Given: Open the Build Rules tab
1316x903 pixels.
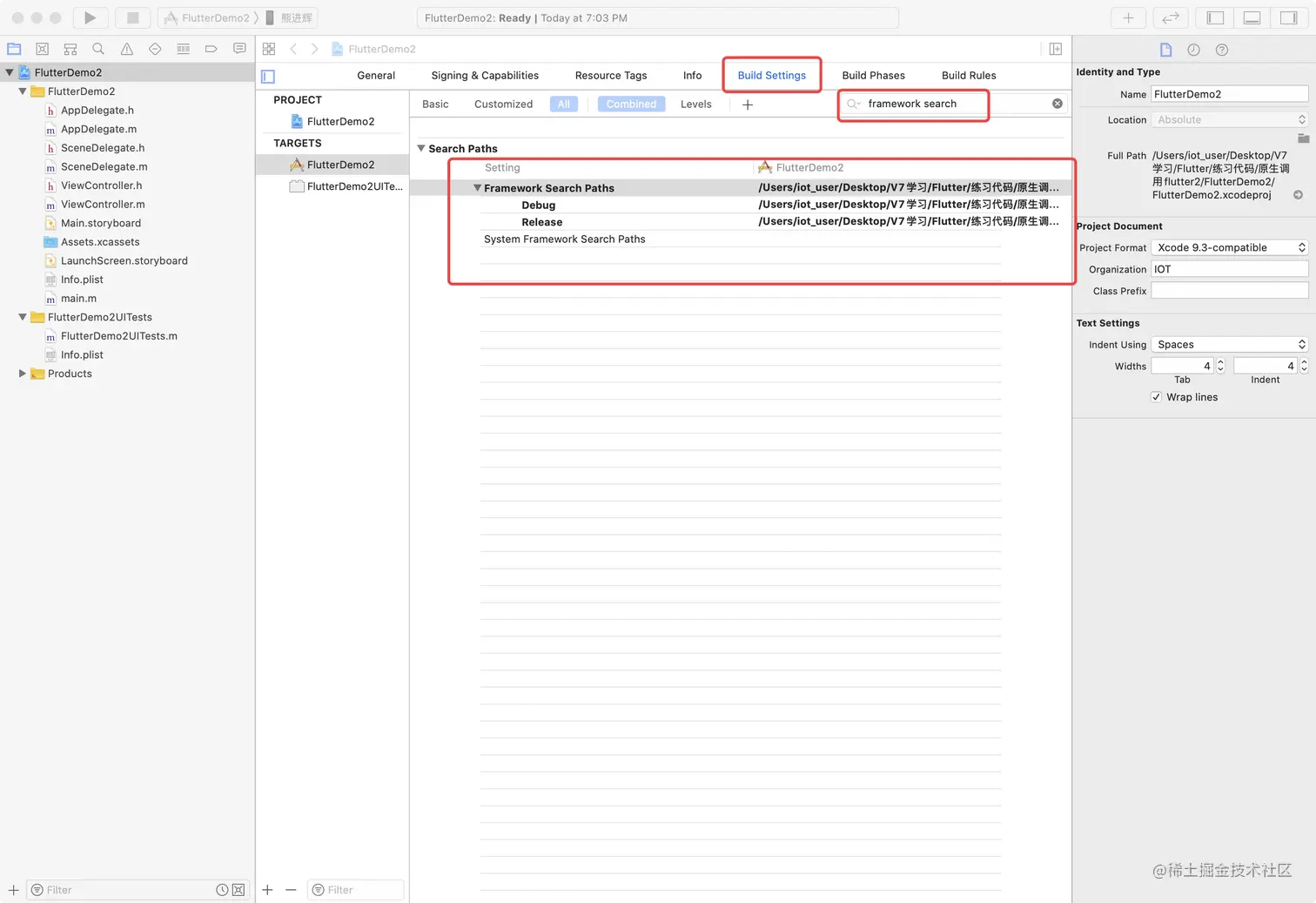Looking at the screenshot, I should [969, 76].
